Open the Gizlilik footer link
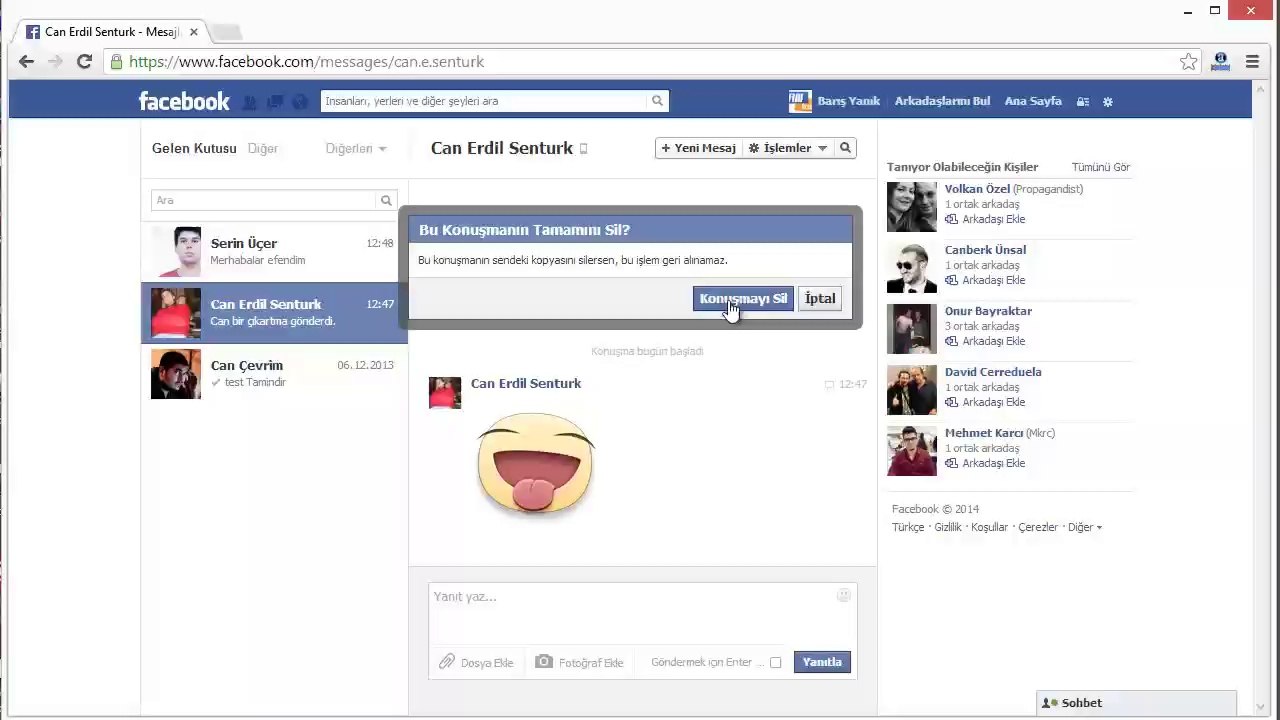 pos(948,527)
